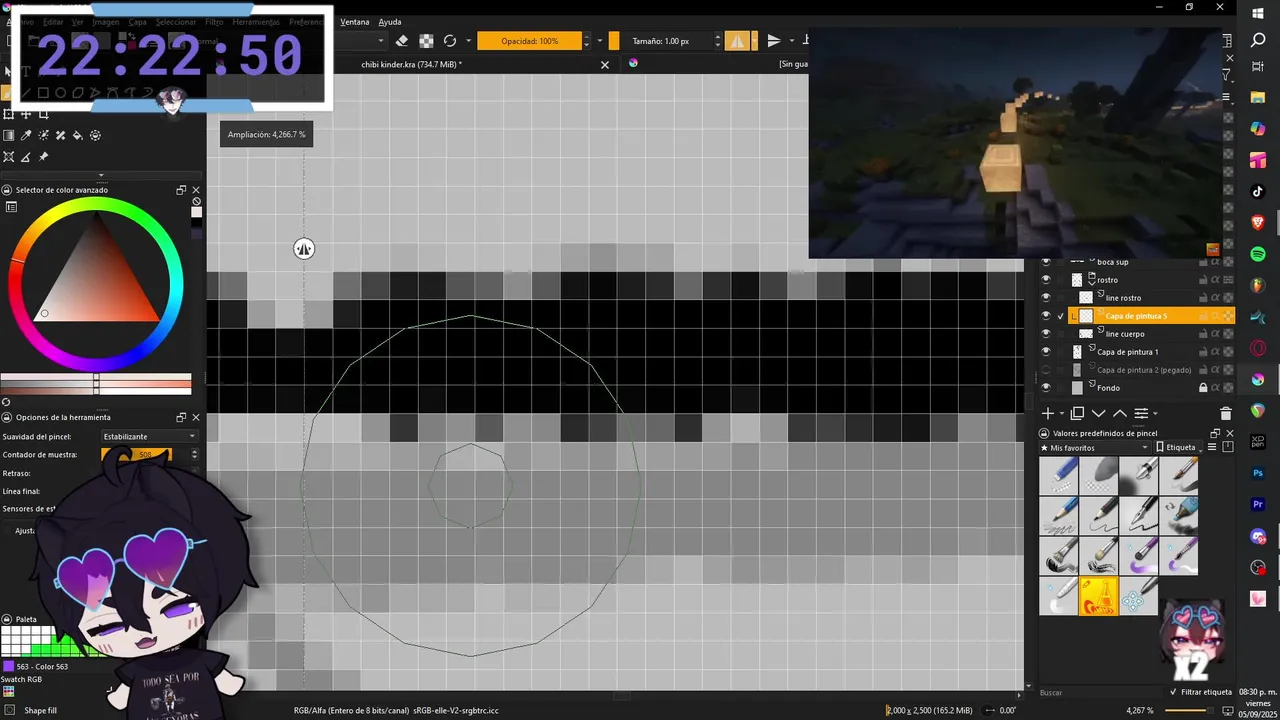Select the transform tool
This screenshot has height=720, width=1280.
(x=9, y=114)
